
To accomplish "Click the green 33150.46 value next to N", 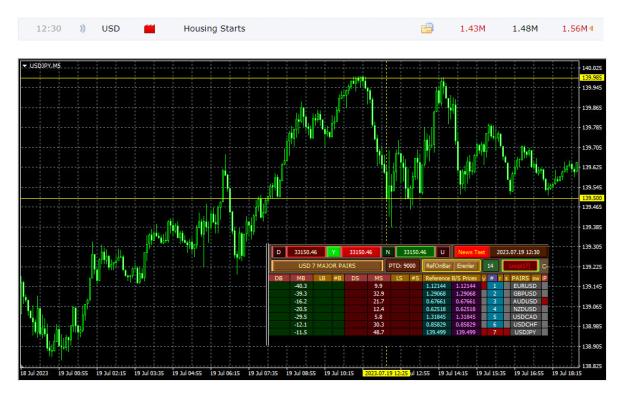I will 415,252.
